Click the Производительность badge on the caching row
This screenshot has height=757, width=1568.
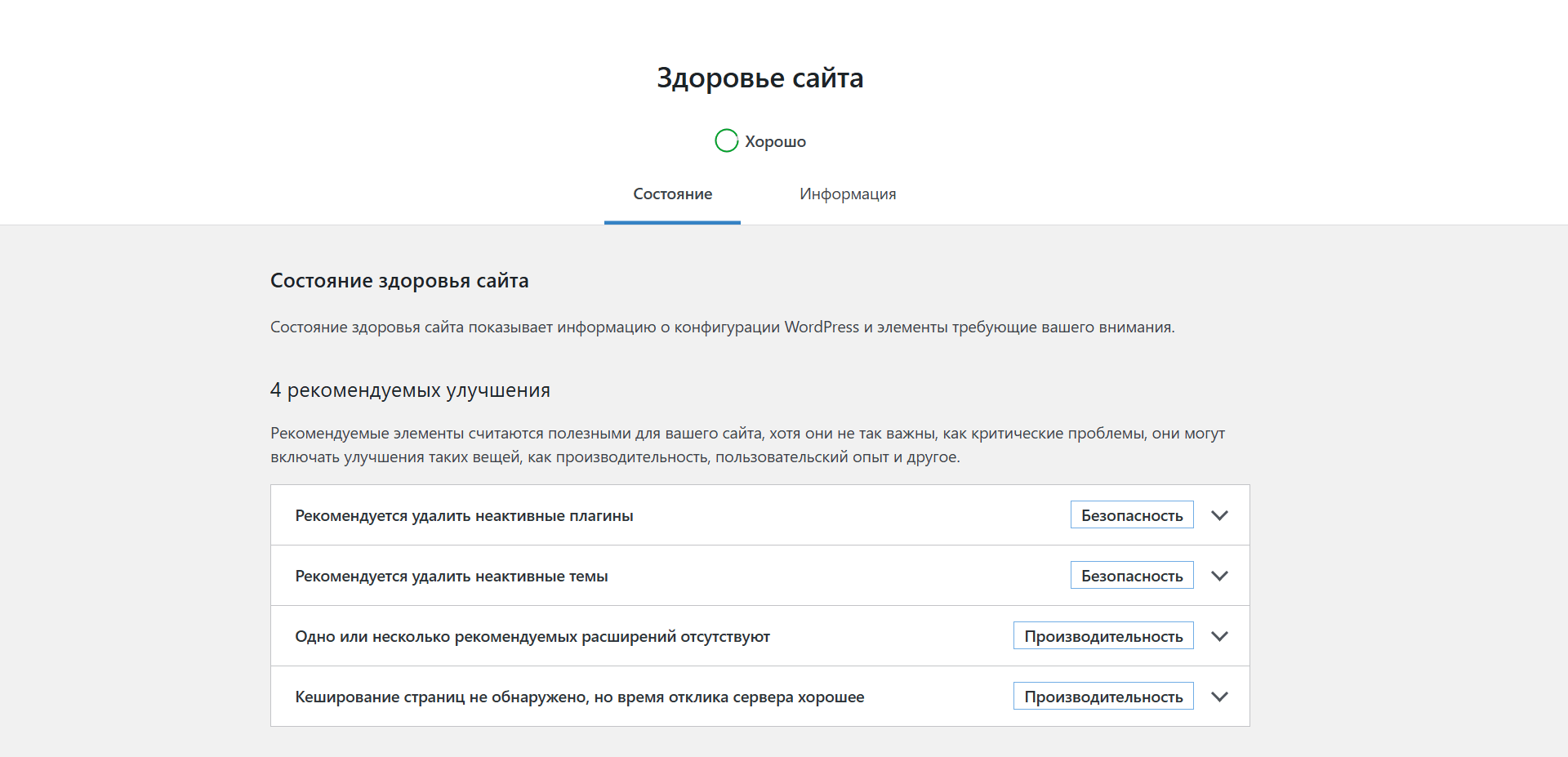pos(1102,697)
